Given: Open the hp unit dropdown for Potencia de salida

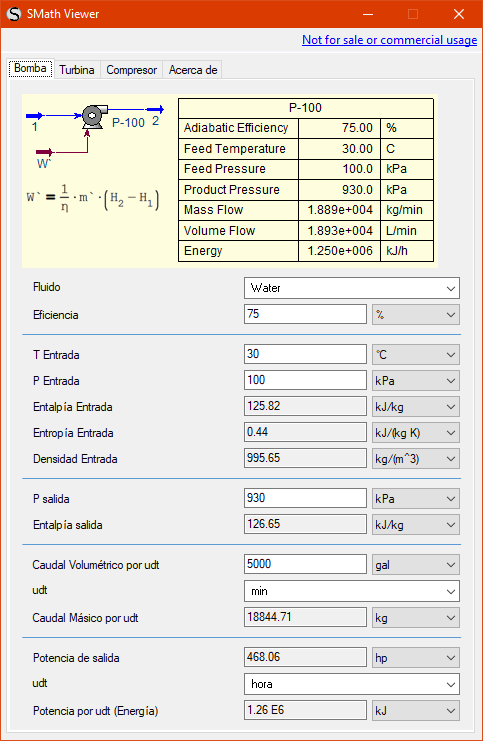Looking at the screenshot, I should click(x=415, y=657).
